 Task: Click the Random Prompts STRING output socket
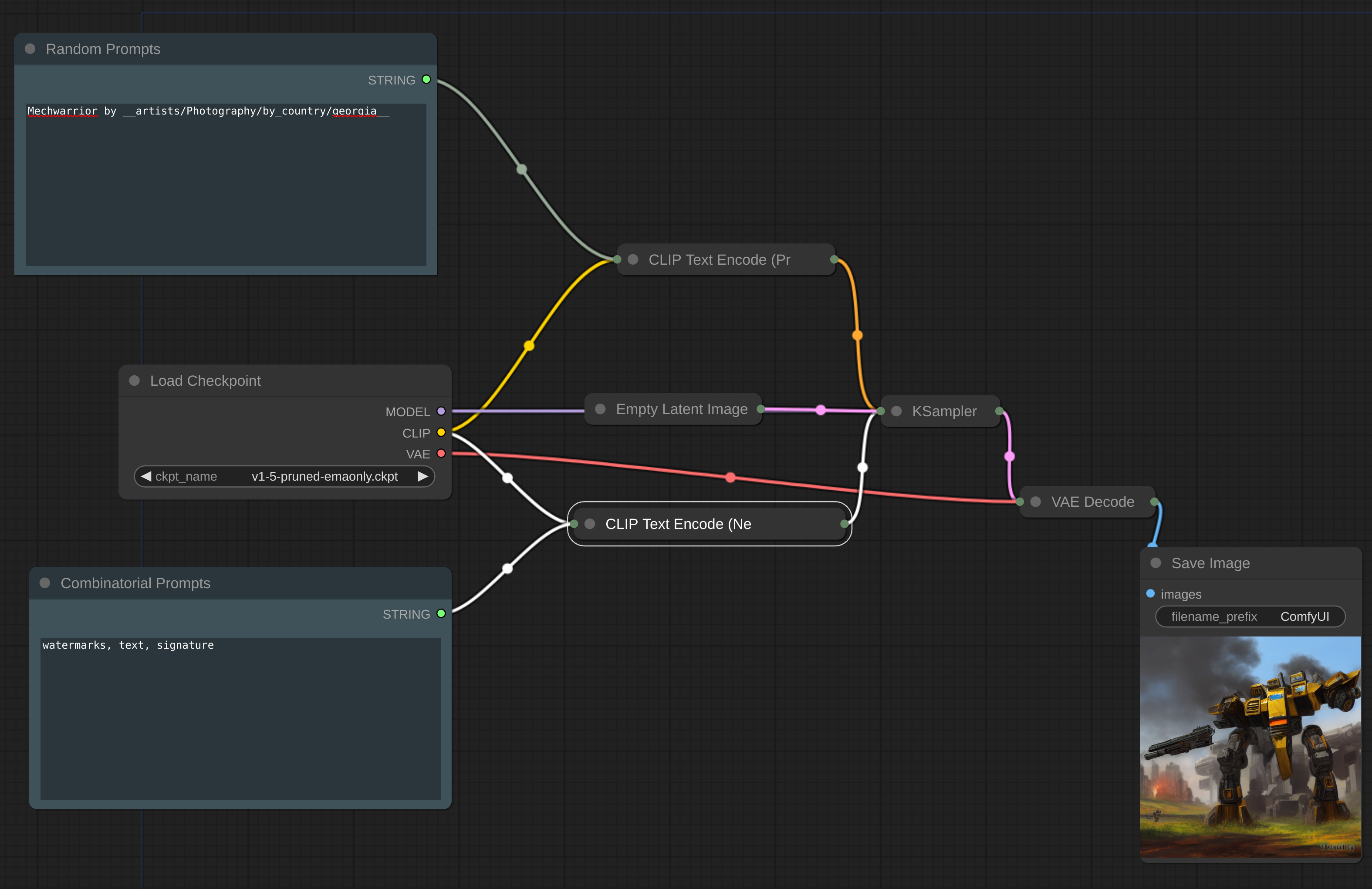[x=426, y=80]
